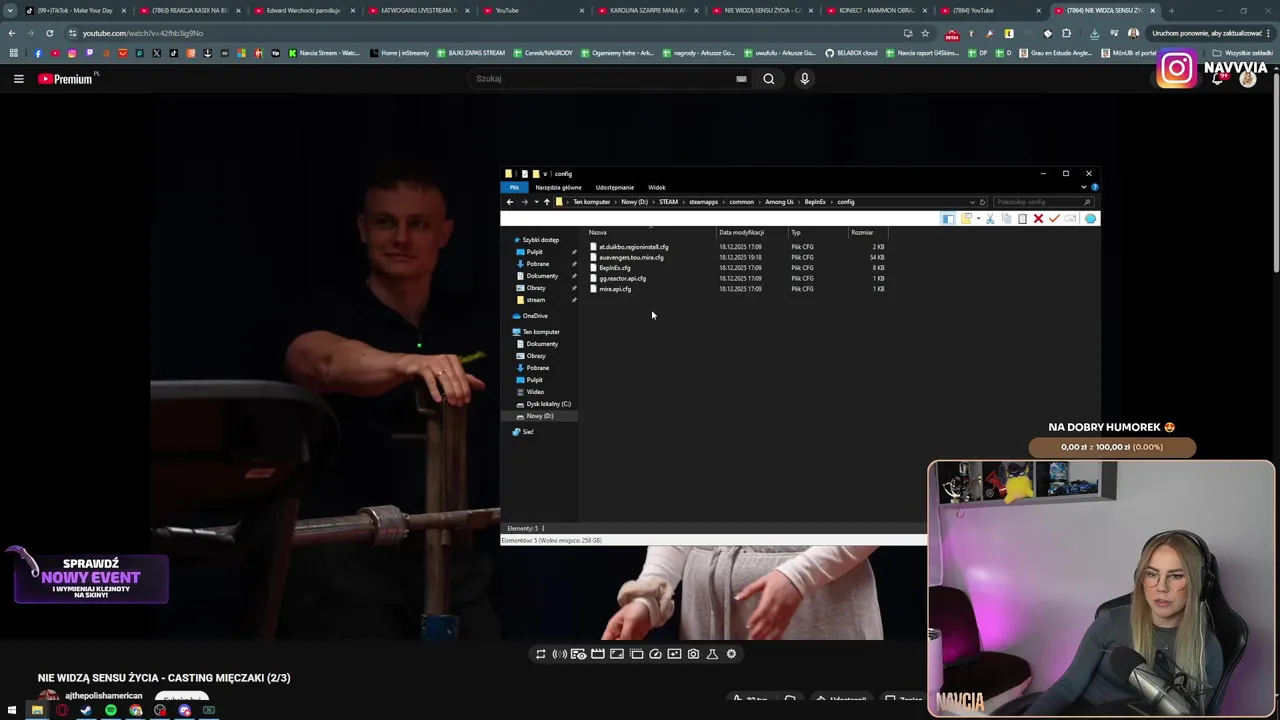1280x720 pixels.
Task: Click 'Ten komputer' in address breadcrumb
Action: (591, 202)
